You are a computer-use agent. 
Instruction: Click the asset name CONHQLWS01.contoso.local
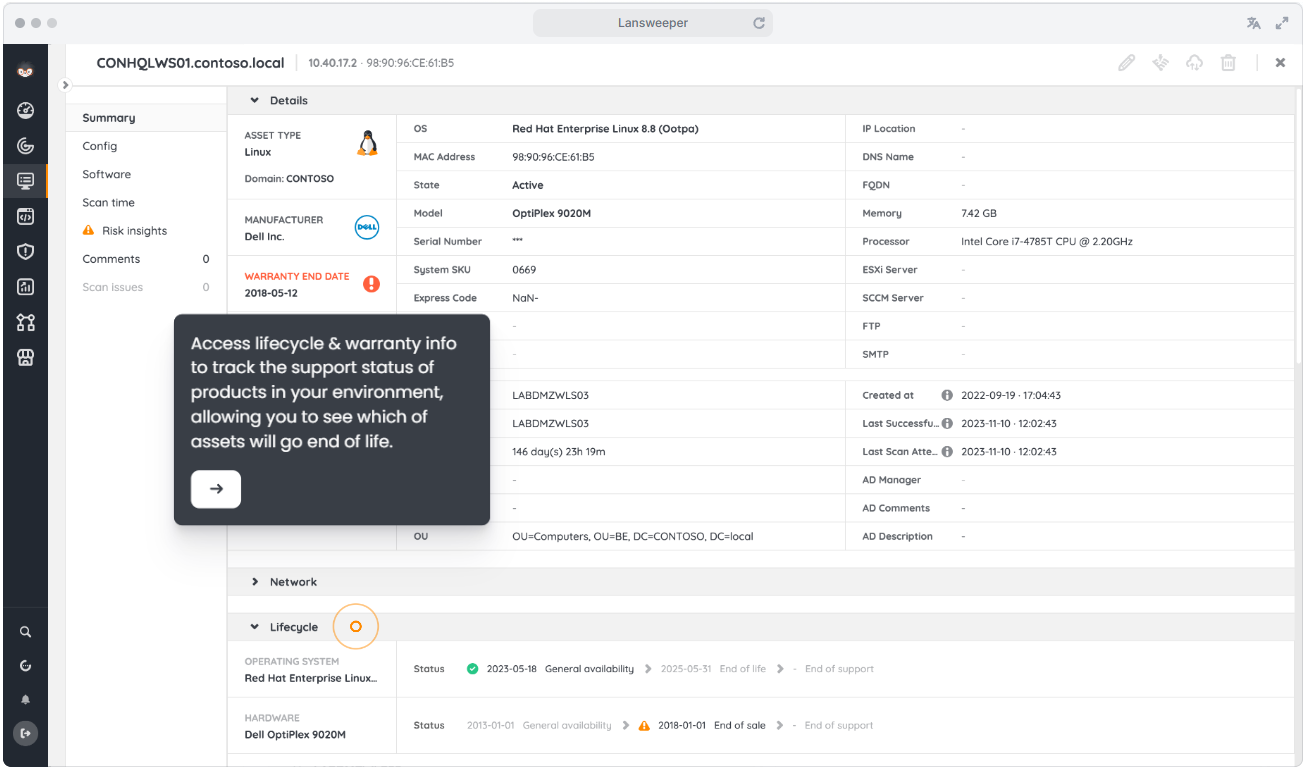click(x=190, y=63)
